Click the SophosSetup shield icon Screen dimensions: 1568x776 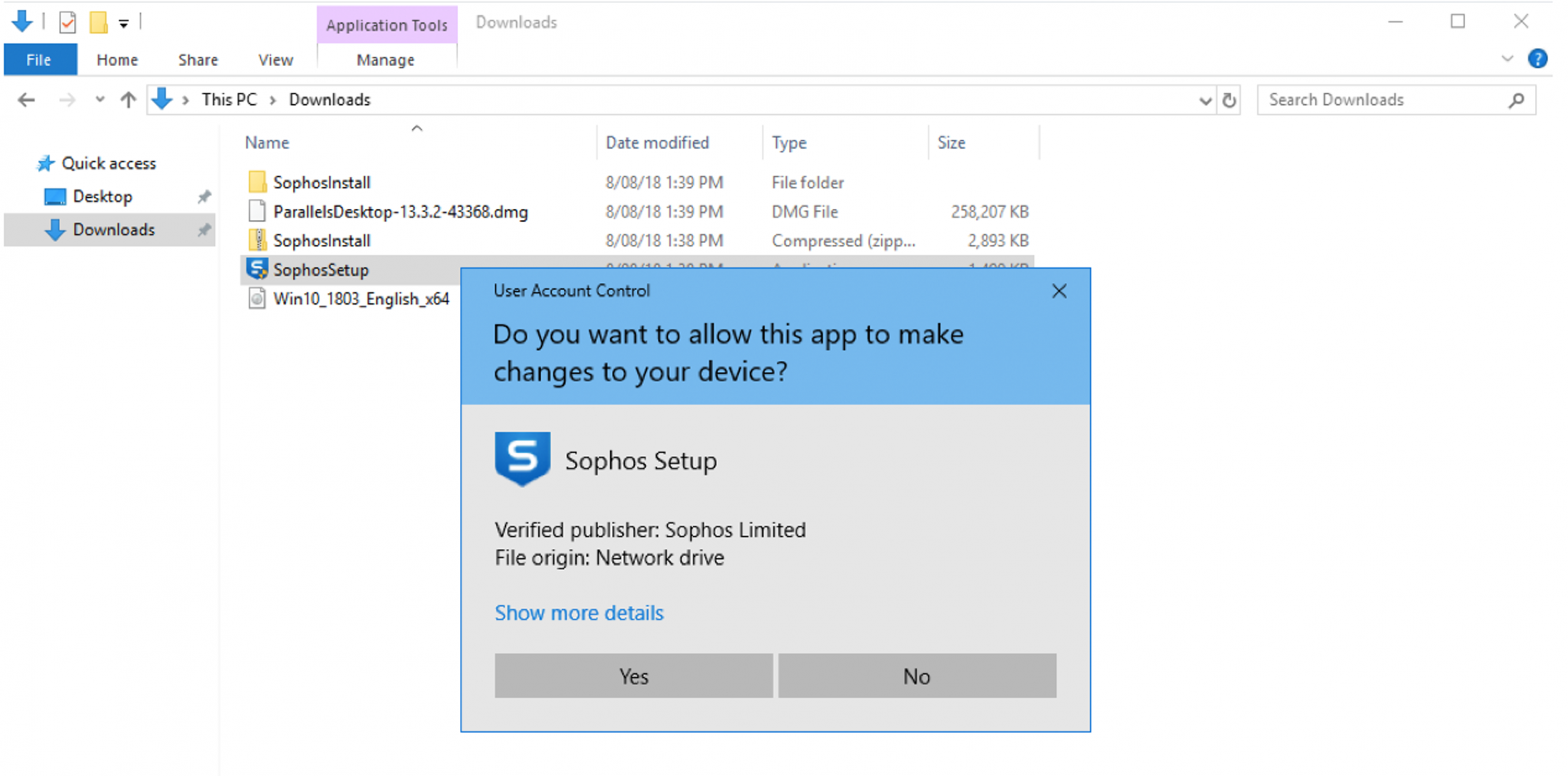[257, 269]
